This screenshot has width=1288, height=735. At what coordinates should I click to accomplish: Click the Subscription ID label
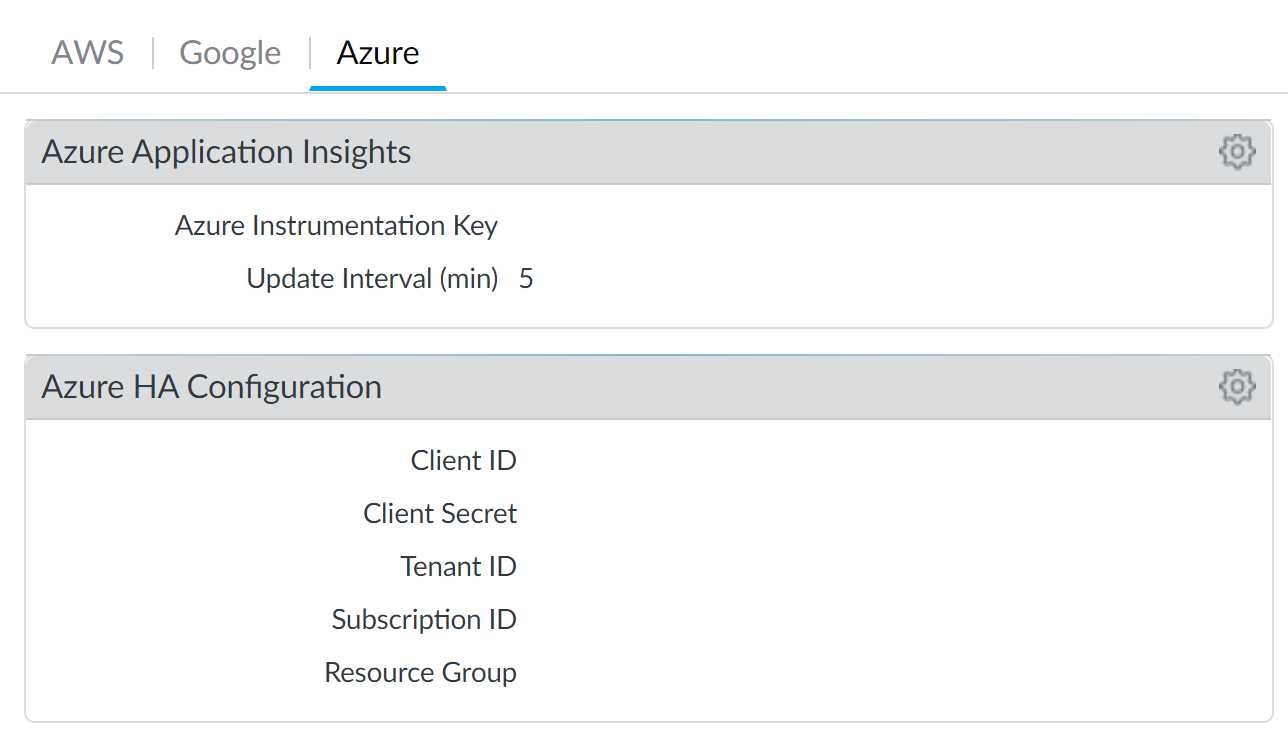click(x=424, y=620)
